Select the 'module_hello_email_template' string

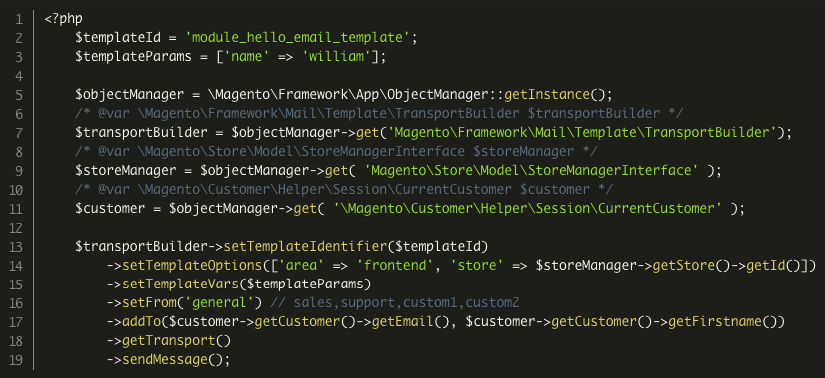pyautogui.click(x=297, y=38)
